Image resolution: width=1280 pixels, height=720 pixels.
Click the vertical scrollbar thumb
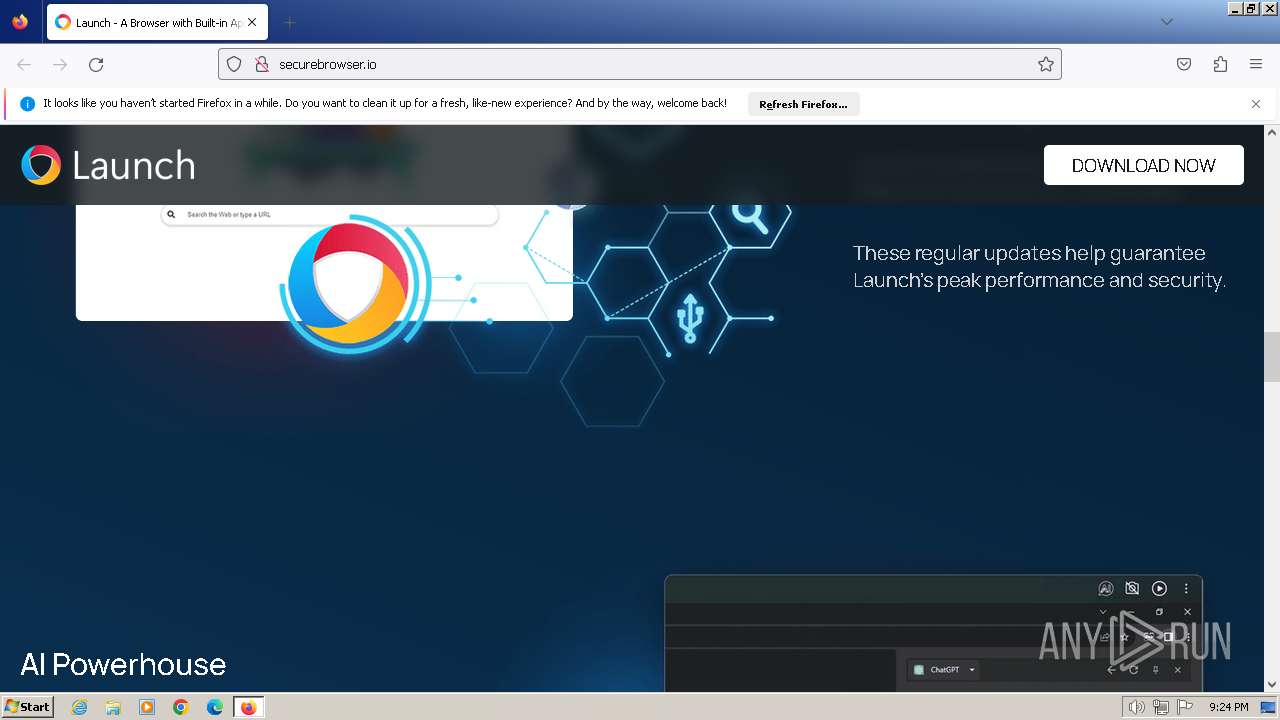click(x=1272, y=357)
